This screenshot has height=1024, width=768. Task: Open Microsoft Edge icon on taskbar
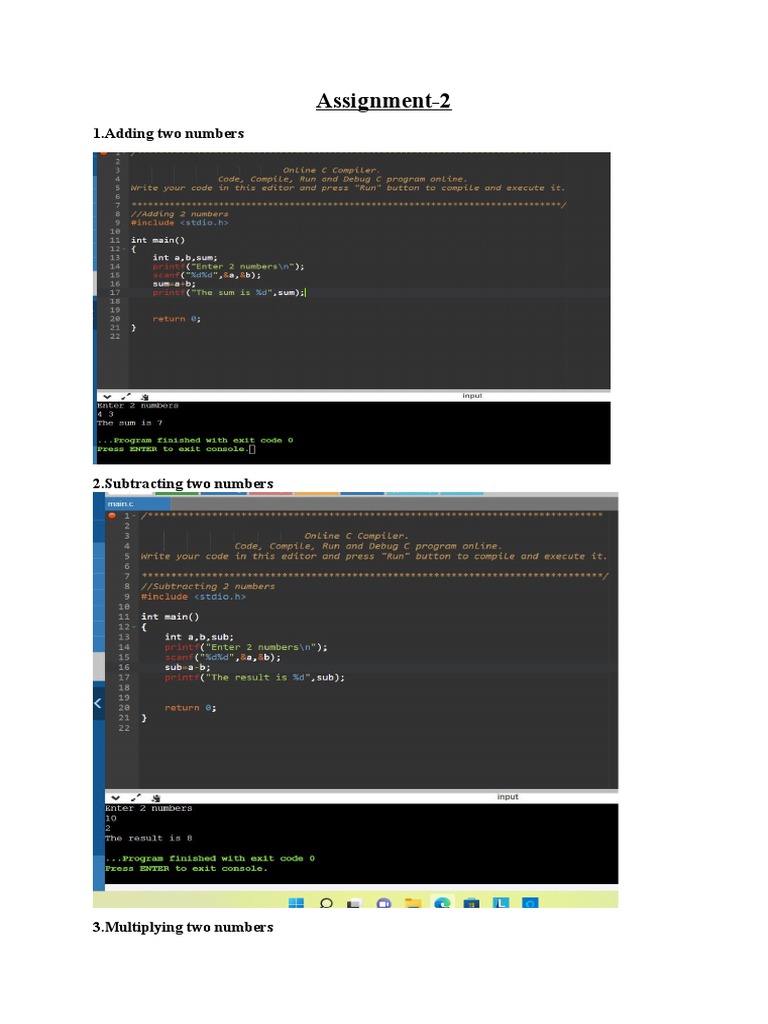[442, 903]
